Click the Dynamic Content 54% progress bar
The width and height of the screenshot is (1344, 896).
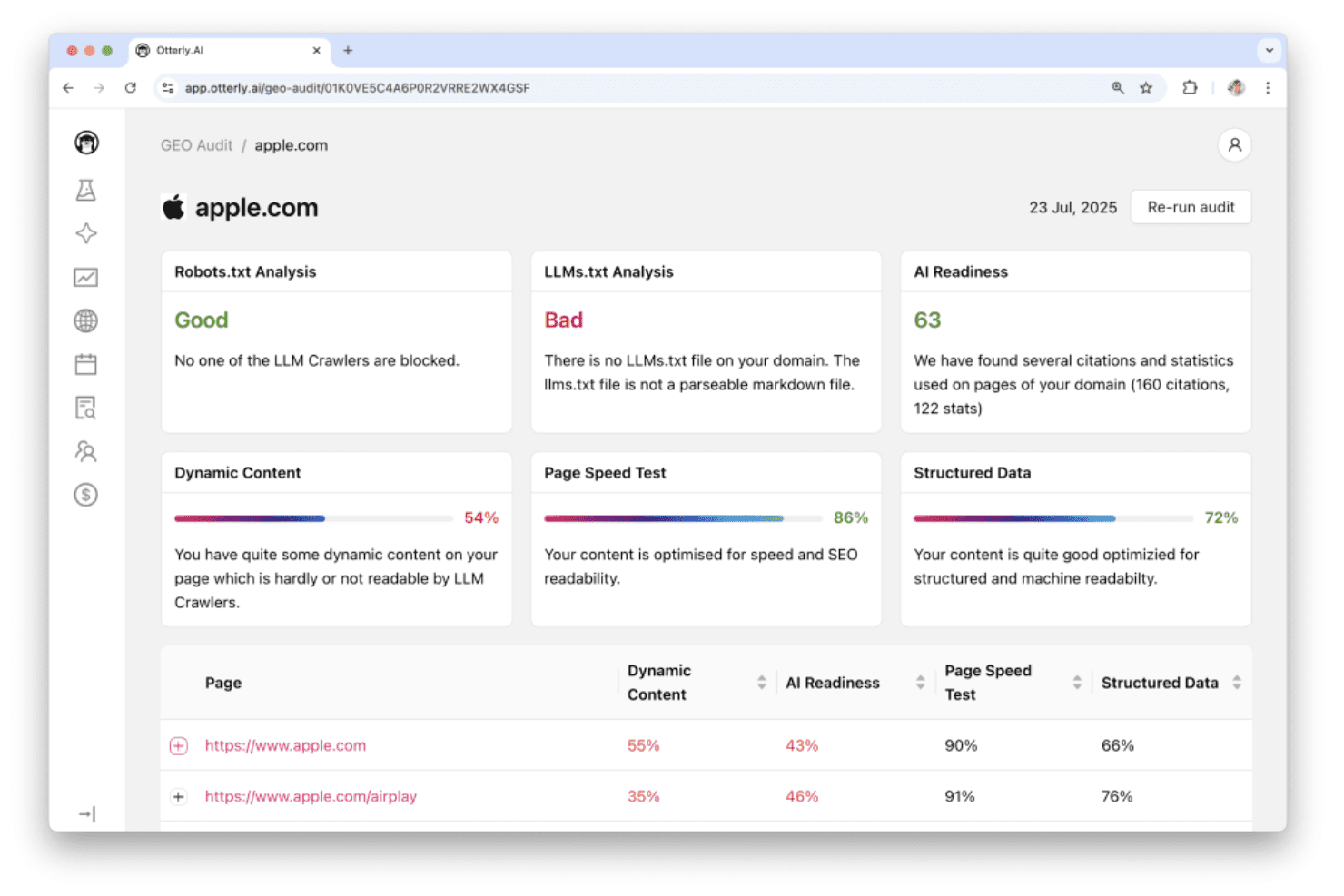pyautogui.click(x=313, y=518)
